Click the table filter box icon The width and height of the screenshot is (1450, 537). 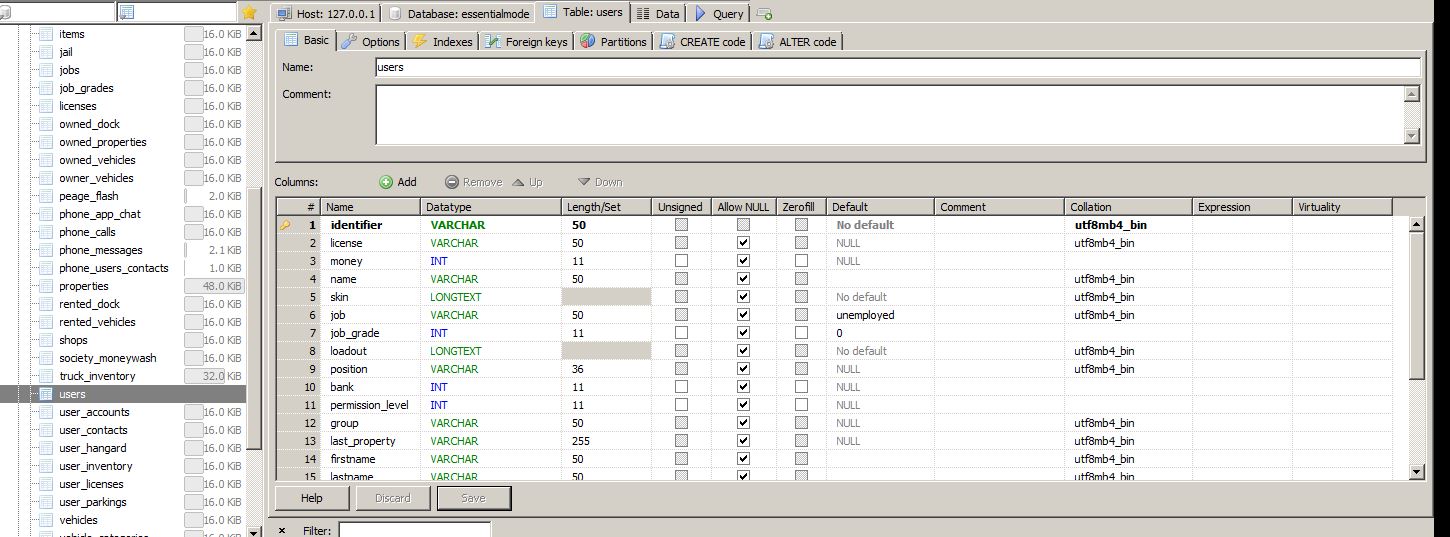pyautogui.click(x=126, y=12)
